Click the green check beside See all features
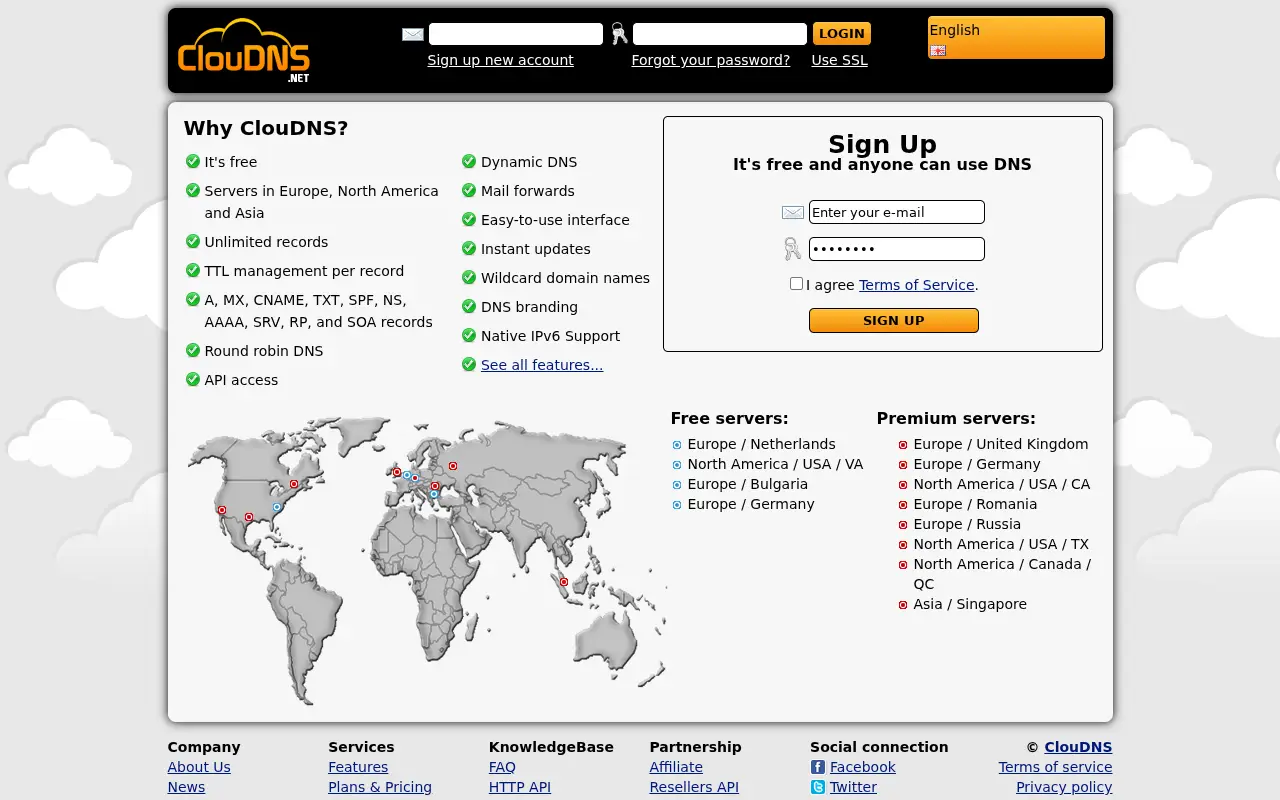The height and width of the screenshot is (800, 1280). tap(469, 364)
